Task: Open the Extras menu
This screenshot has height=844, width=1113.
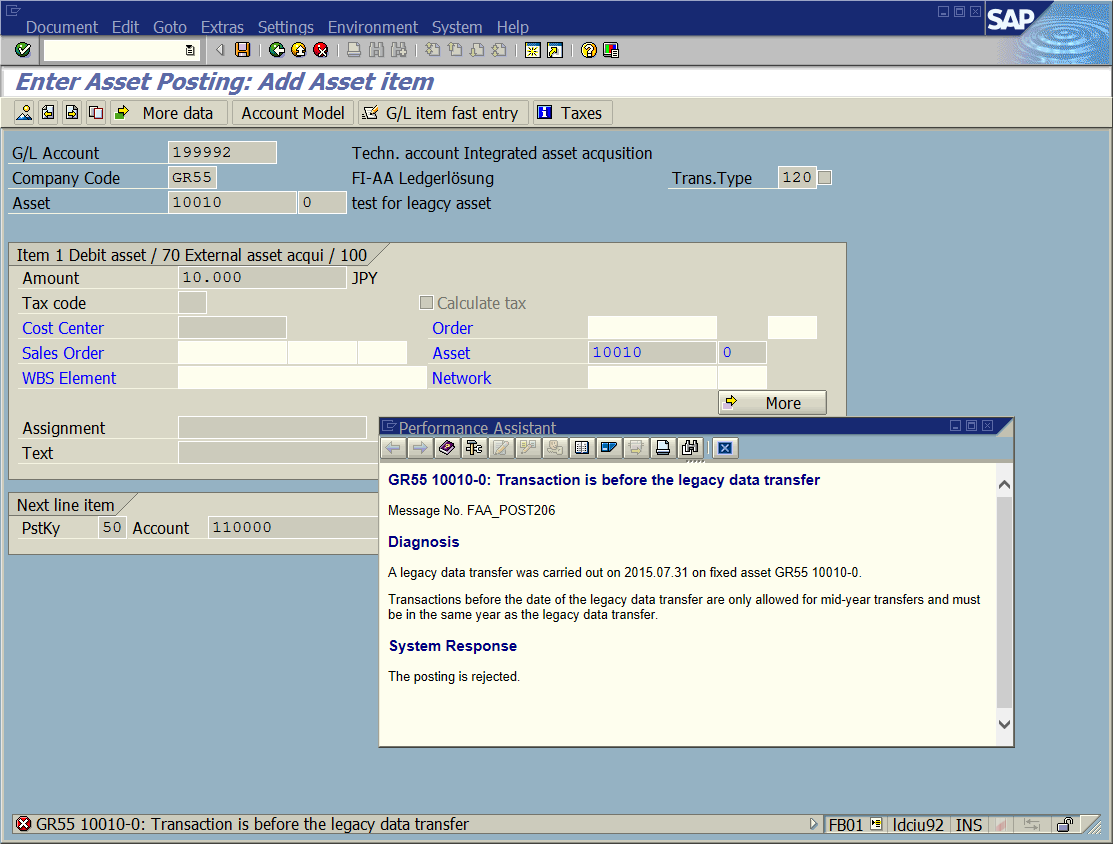Action: tap(222, 27)
